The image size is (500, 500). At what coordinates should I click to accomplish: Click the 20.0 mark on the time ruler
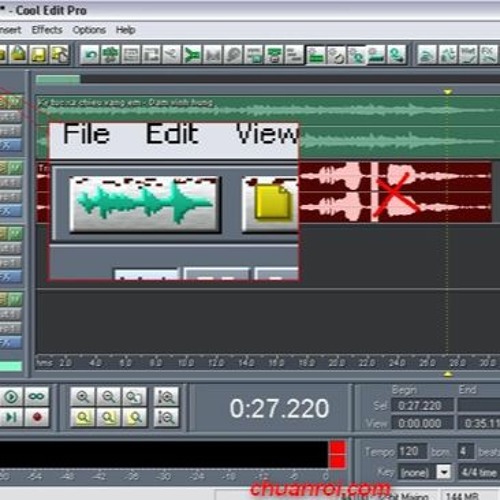click(x=337, y=363)
